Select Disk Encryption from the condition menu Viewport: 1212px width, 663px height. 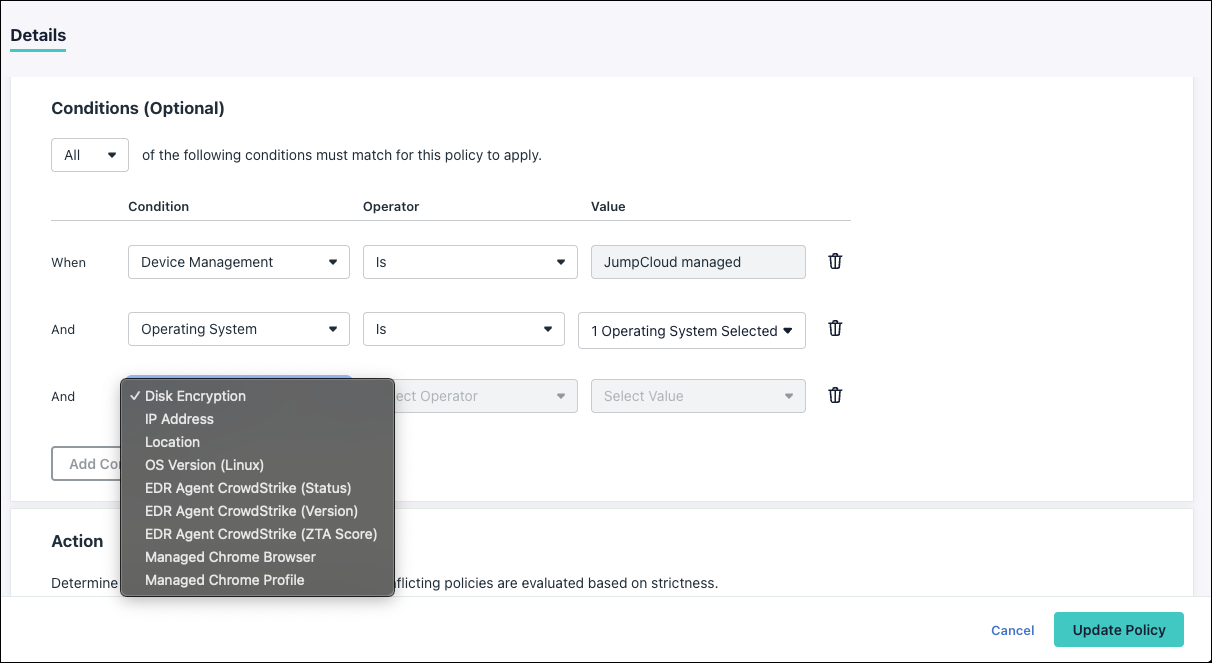(x=195, y=395)
